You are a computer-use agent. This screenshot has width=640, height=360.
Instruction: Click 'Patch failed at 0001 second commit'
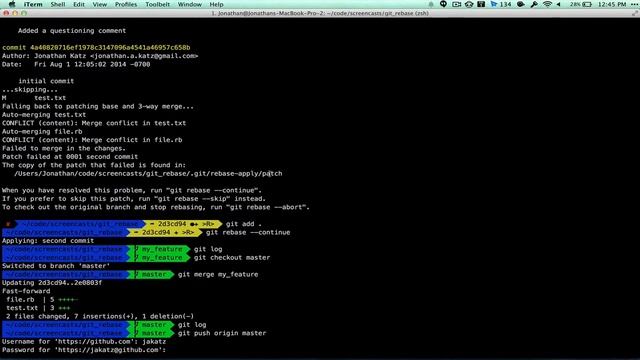[x=70, y=157]
